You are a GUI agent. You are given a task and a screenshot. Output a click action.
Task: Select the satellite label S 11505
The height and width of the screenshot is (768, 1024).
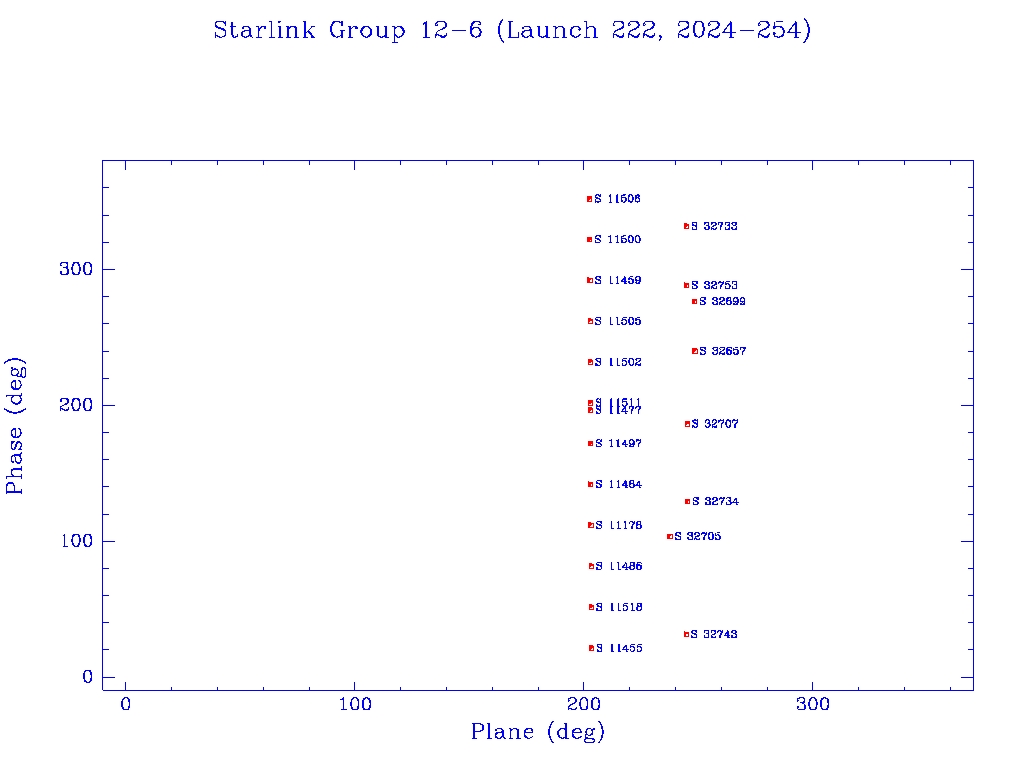(618, 321)
